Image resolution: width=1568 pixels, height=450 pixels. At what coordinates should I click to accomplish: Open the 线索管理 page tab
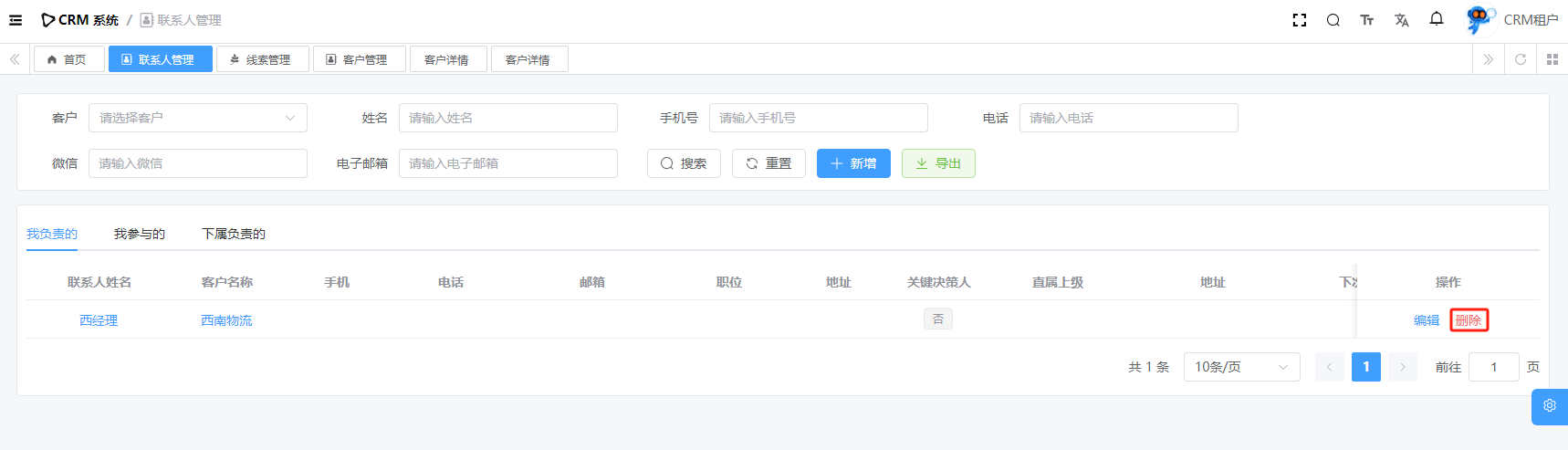[262, 59]
